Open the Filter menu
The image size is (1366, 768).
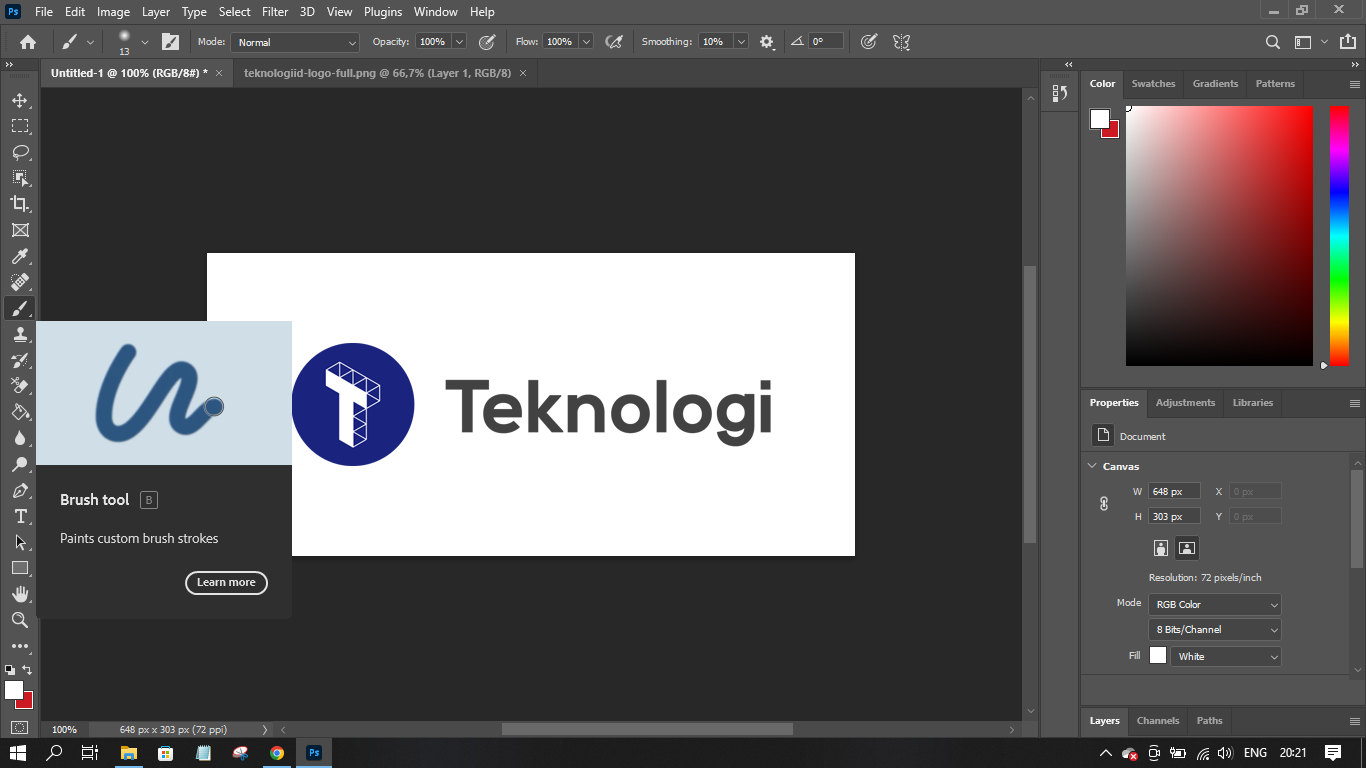point(274,12)
